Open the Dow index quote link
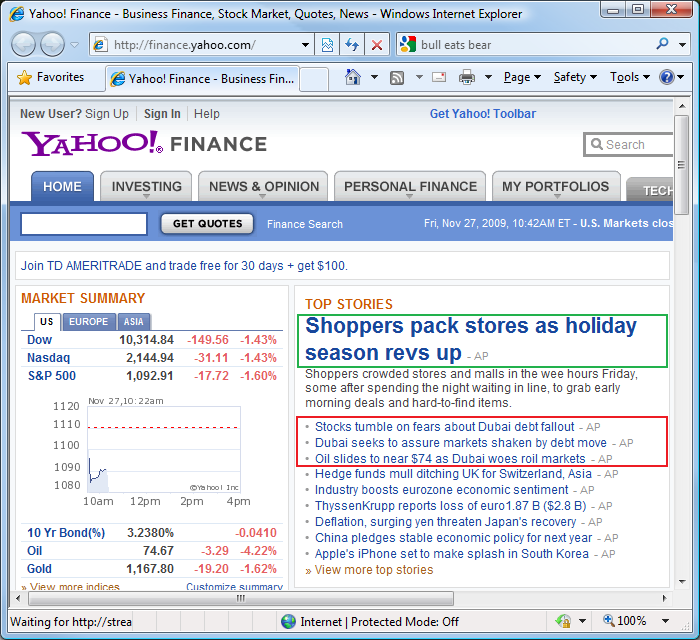Viewport: 700px width, 640px height. tap(40, 340)
